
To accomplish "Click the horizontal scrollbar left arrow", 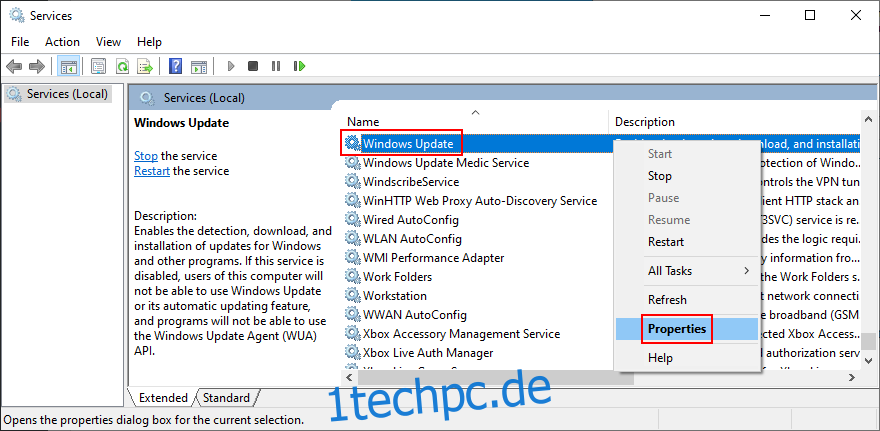I will pos(349,377).
